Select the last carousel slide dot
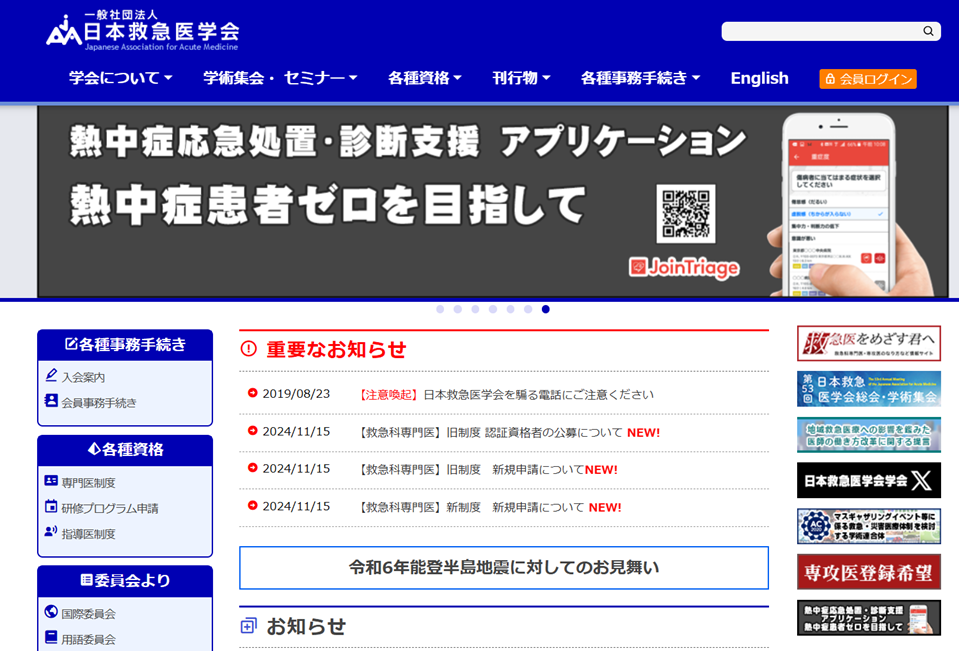This screenshot has width=959, height=651. pos(545,309)
